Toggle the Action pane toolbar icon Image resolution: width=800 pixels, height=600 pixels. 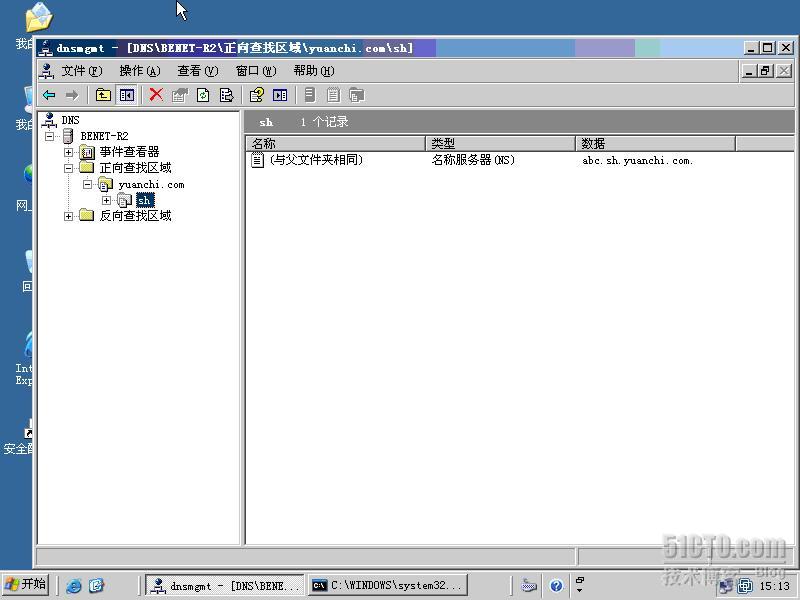coord(280,95)
